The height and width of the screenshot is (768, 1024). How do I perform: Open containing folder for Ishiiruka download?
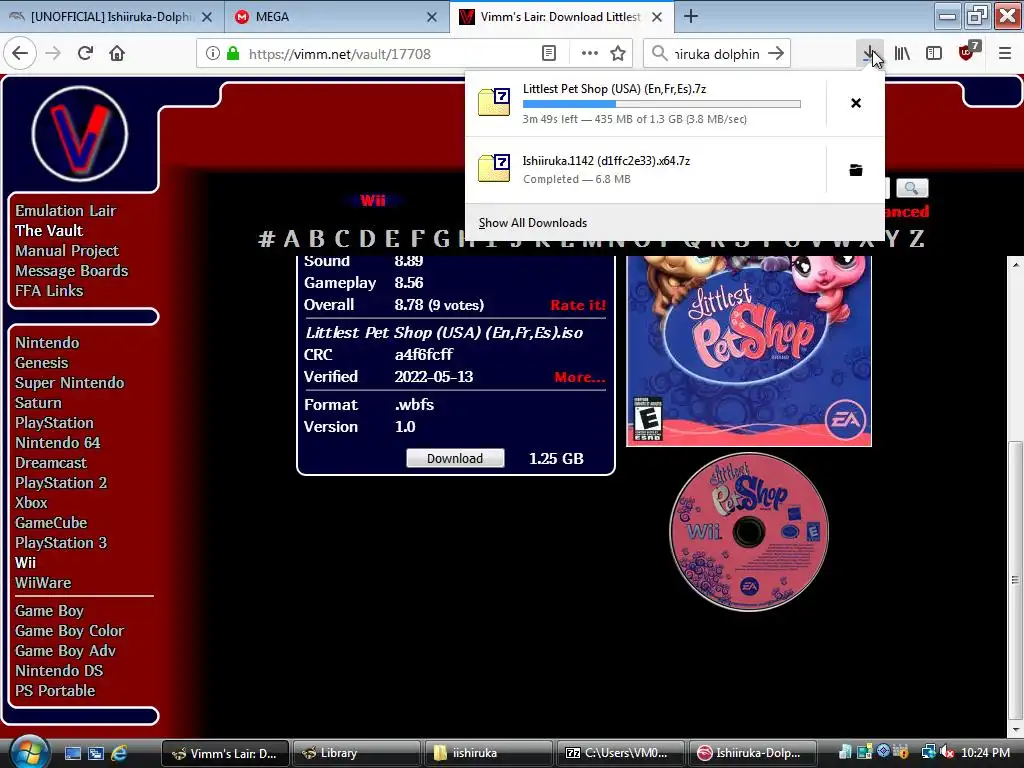tap(856, 170)
